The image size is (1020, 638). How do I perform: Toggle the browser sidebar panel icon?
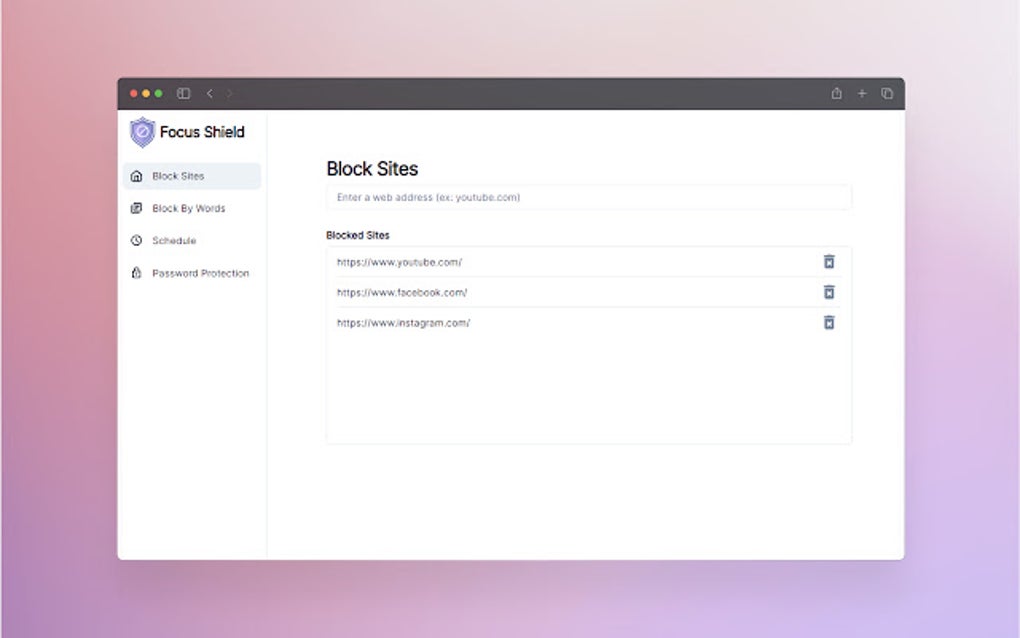[182, 93]
